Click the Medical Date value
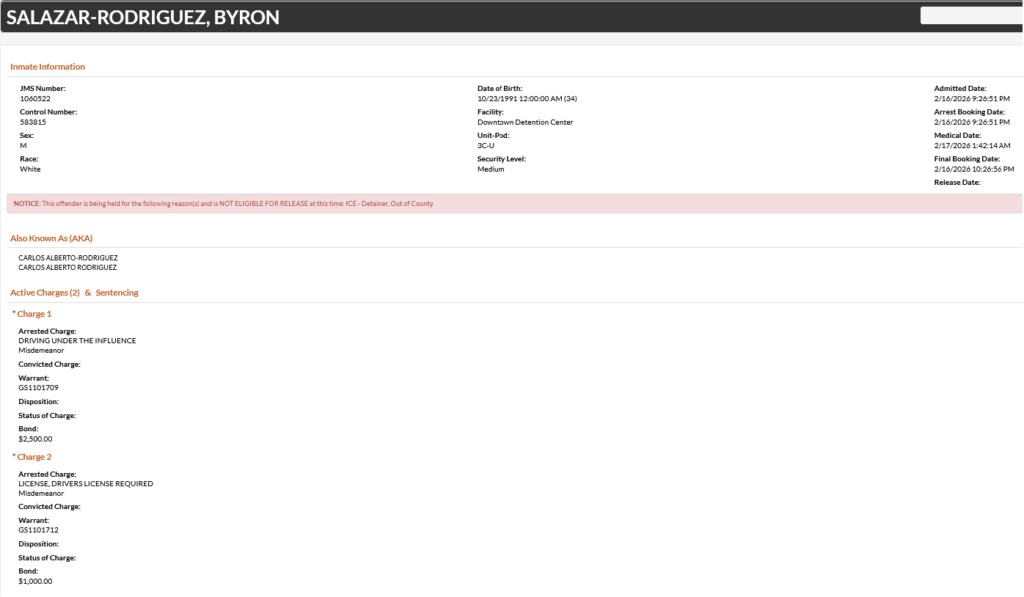The width and height of the screenshot is (1024, 597). 972,146
